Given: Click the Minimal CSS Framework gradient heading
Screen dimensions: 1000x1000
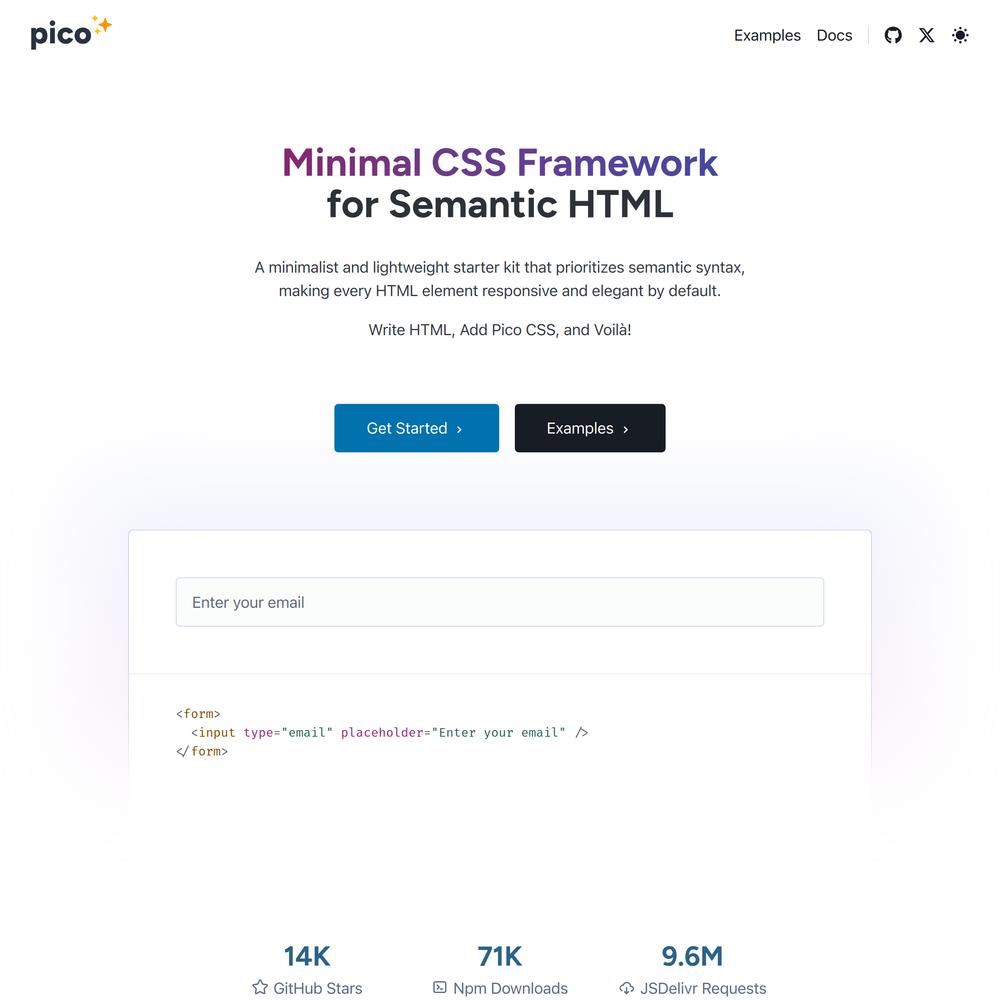Looking at the screenshot, I should (x=500, y=163).
